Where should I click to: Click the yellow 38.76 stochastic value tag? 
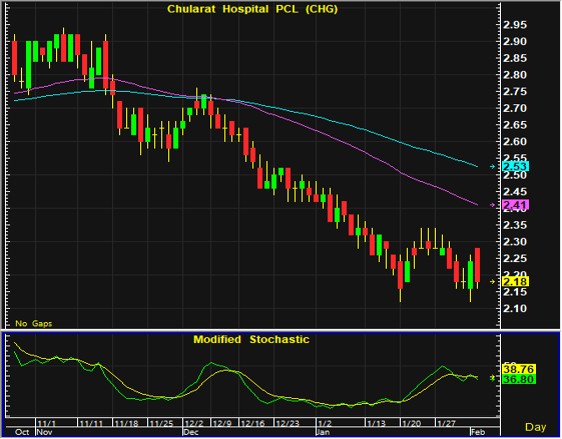coord(519,369)
